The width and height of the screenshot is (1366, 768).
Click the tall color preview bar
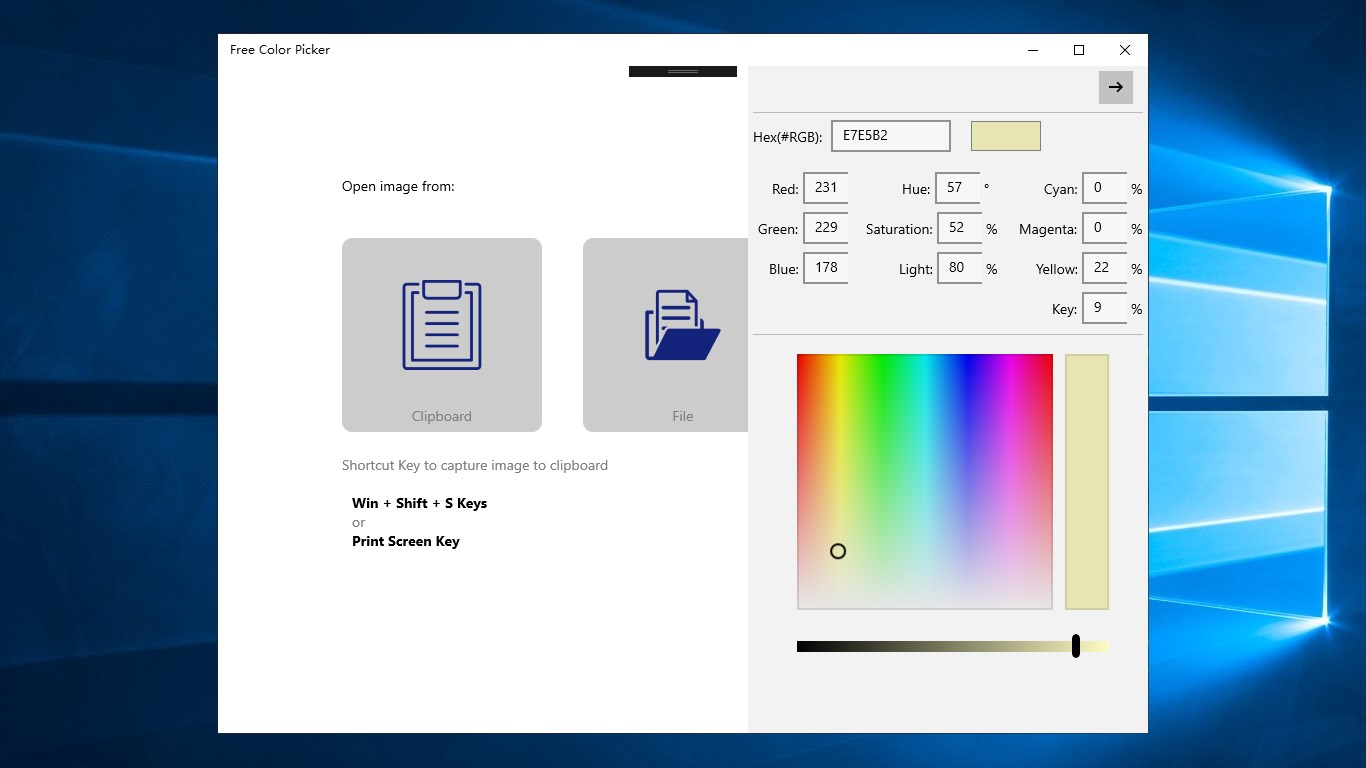point(1087,481)
